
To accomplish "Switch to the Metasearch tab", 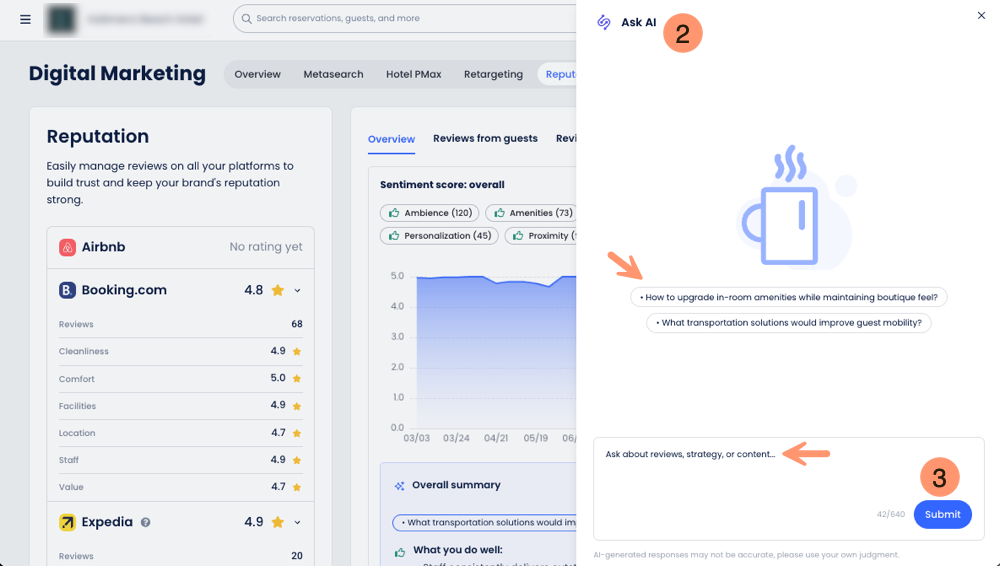I will point(333,74).
